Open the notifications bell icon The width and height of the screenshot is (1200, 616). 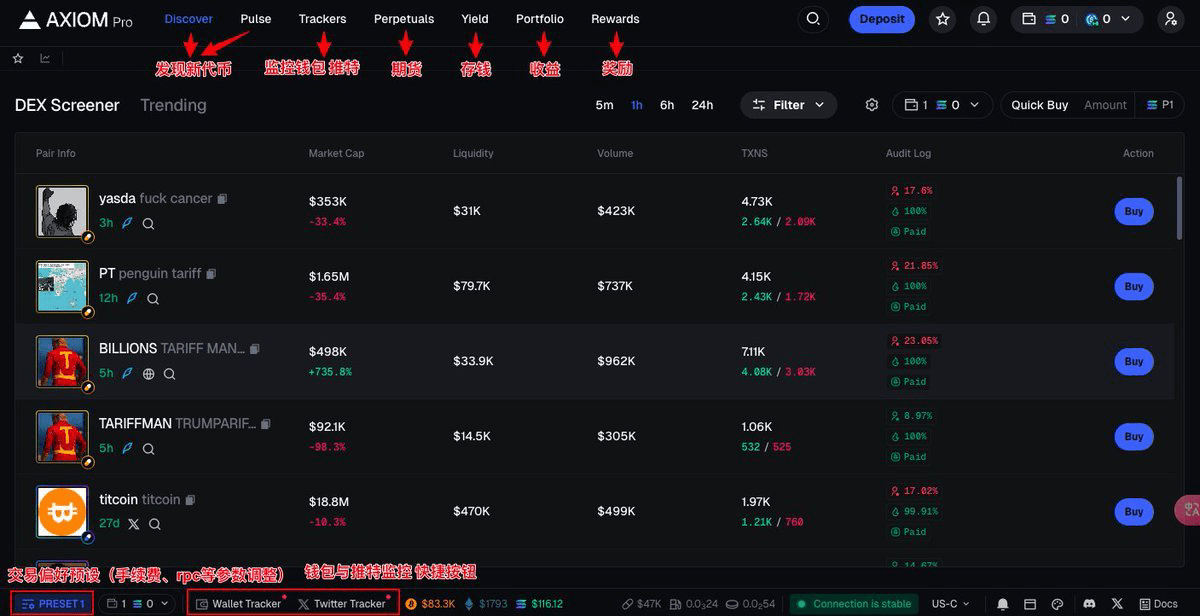click(x=984, y=19)
